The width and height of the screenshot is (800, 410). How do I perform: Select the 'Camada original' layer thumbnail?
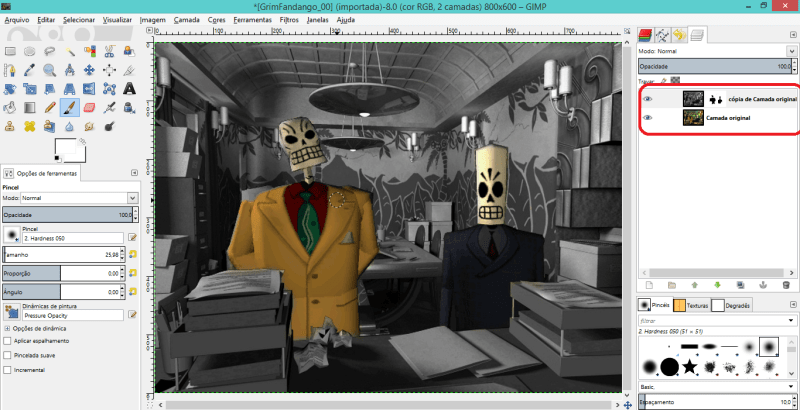(x=693, y=118)
